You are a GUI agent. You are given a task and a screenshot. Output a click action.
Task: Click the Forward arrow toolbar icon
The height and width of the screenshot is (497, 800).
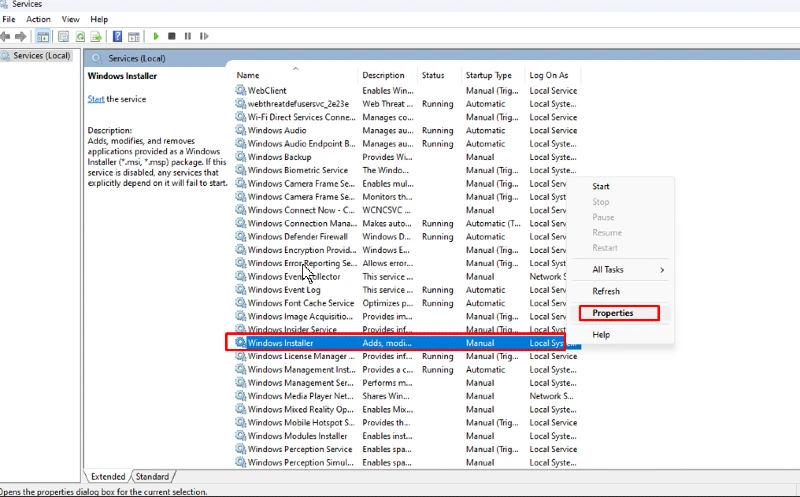(x=21, y=36)
